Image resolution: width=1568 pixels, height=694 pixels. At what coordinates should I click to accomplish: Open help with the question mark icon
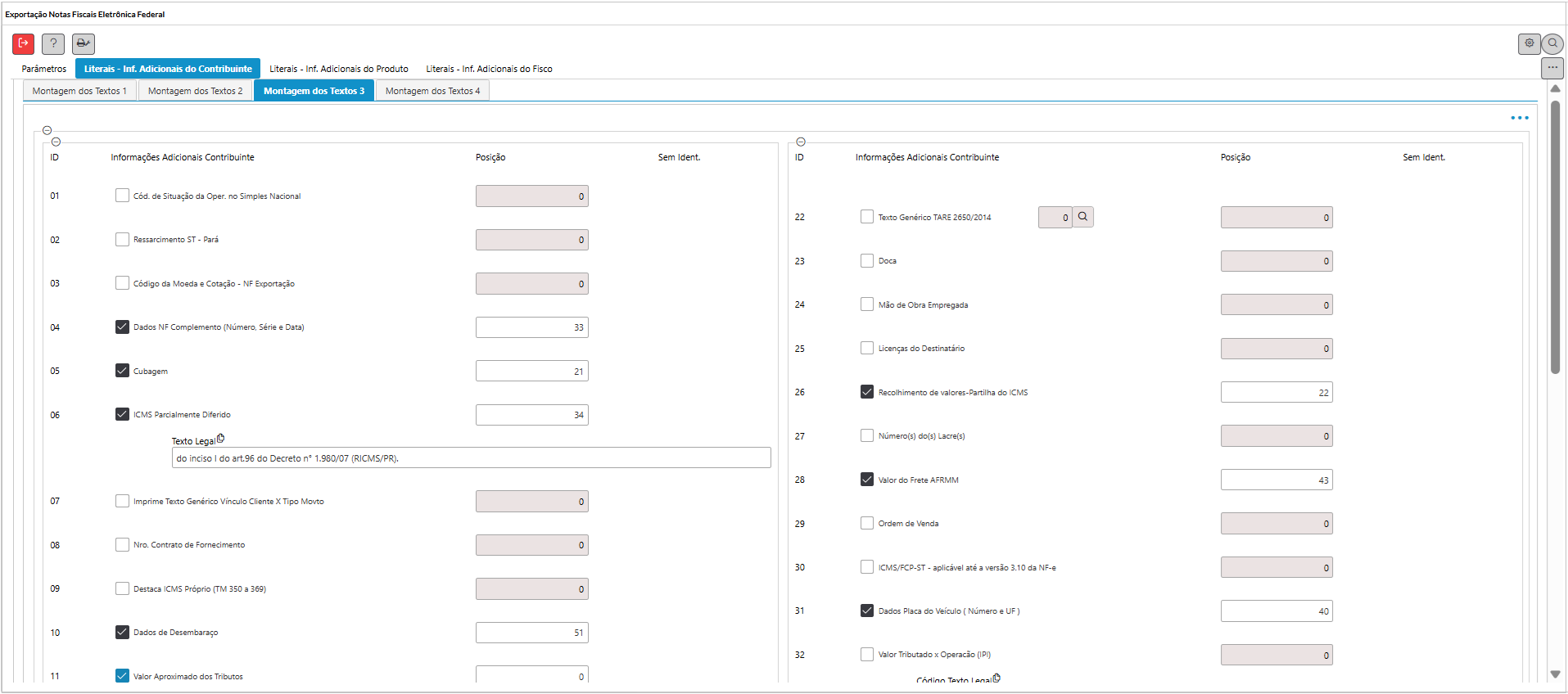click(x=53, y=43)
